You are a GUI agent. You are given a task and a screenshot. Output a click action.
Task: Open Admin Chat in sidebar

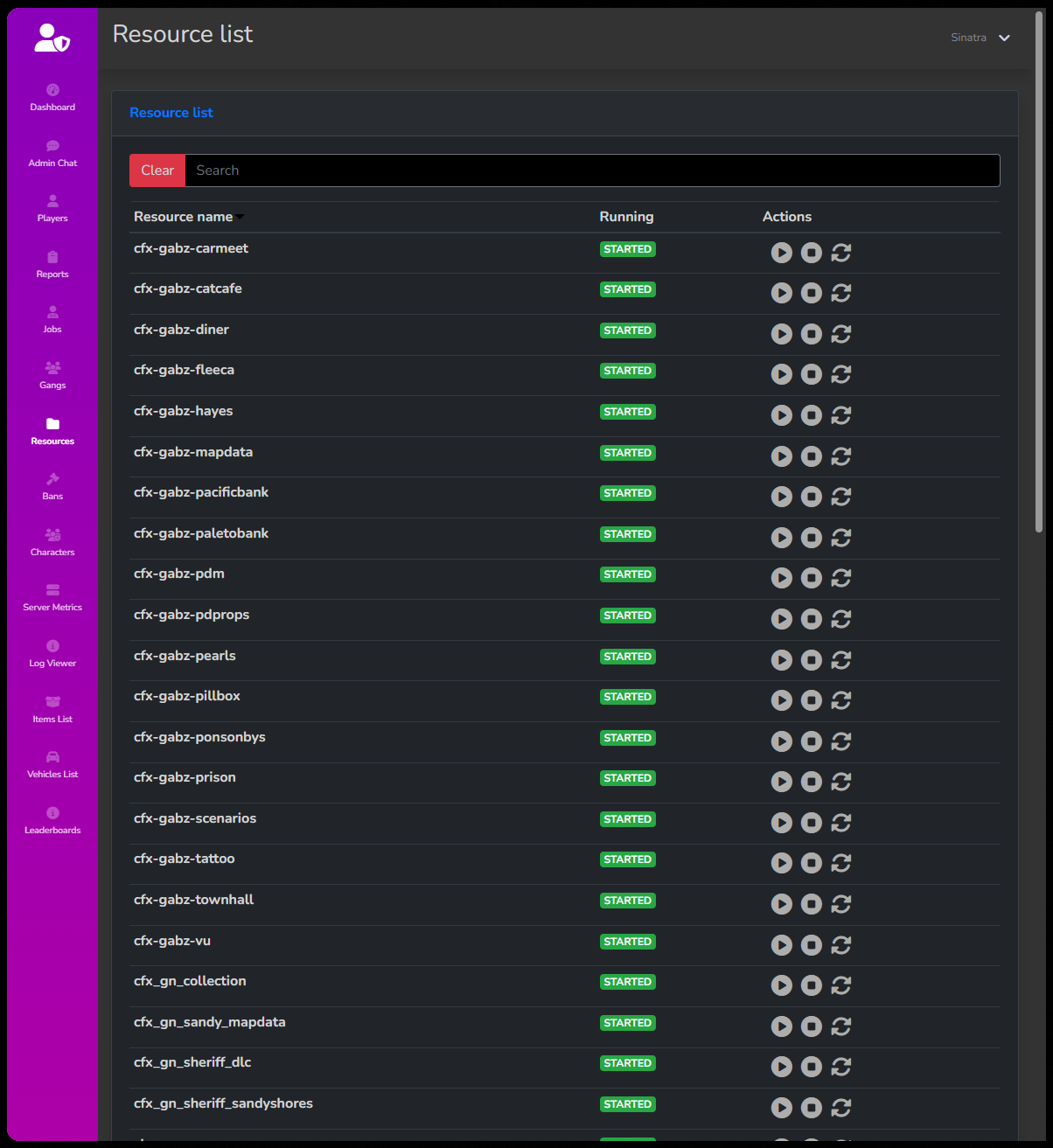coord(52,154)
